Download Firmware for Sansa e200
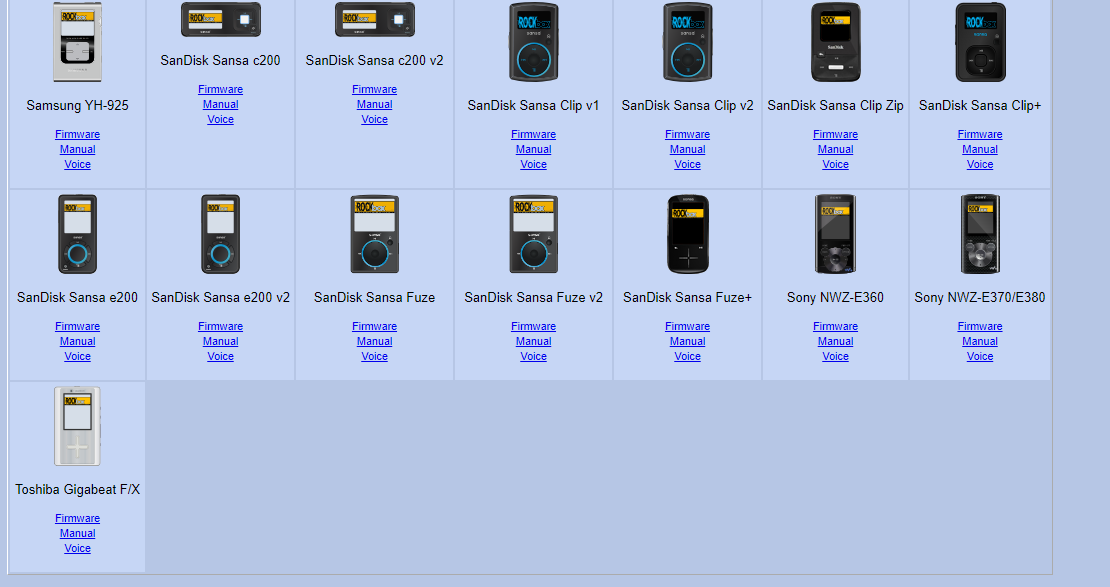This screenshot has width=1110, height=587. [77, 326]
